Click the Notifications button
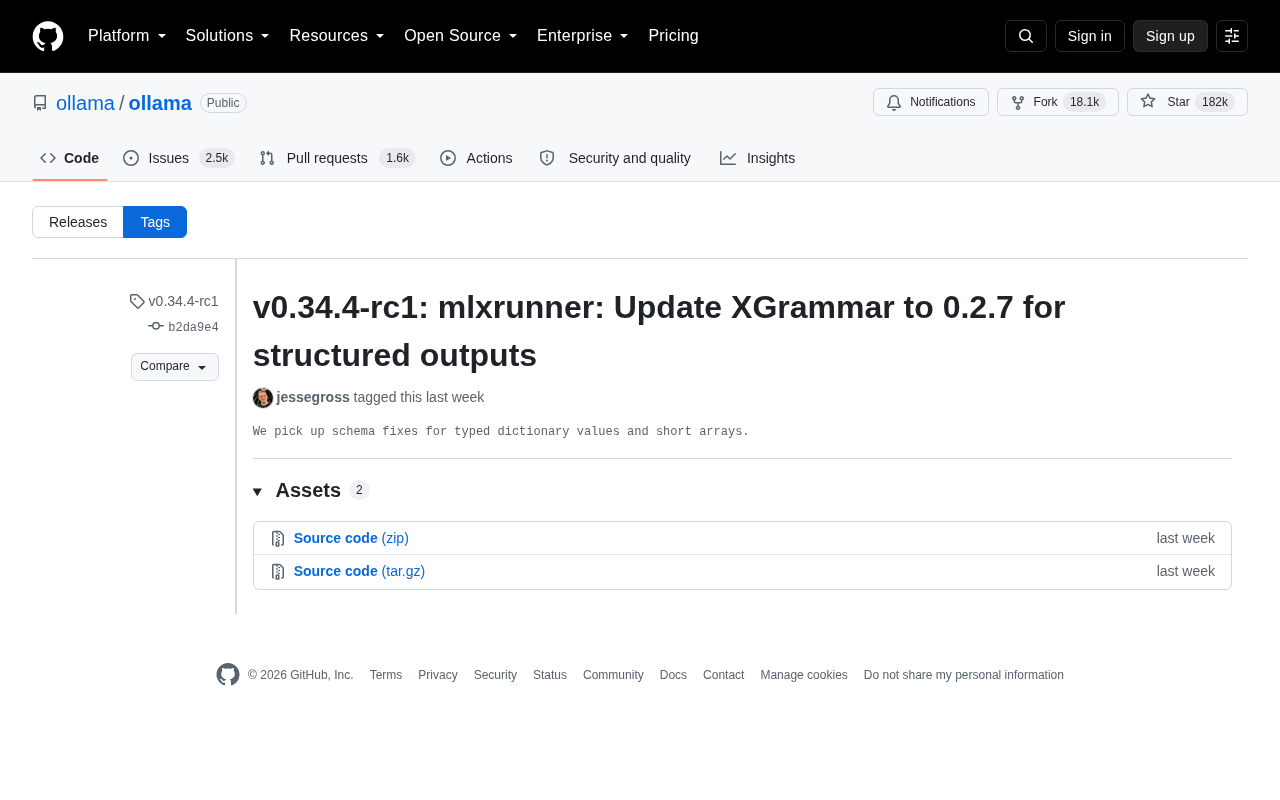This screenshot has height=800, width=1280. [x=931, y=102]
